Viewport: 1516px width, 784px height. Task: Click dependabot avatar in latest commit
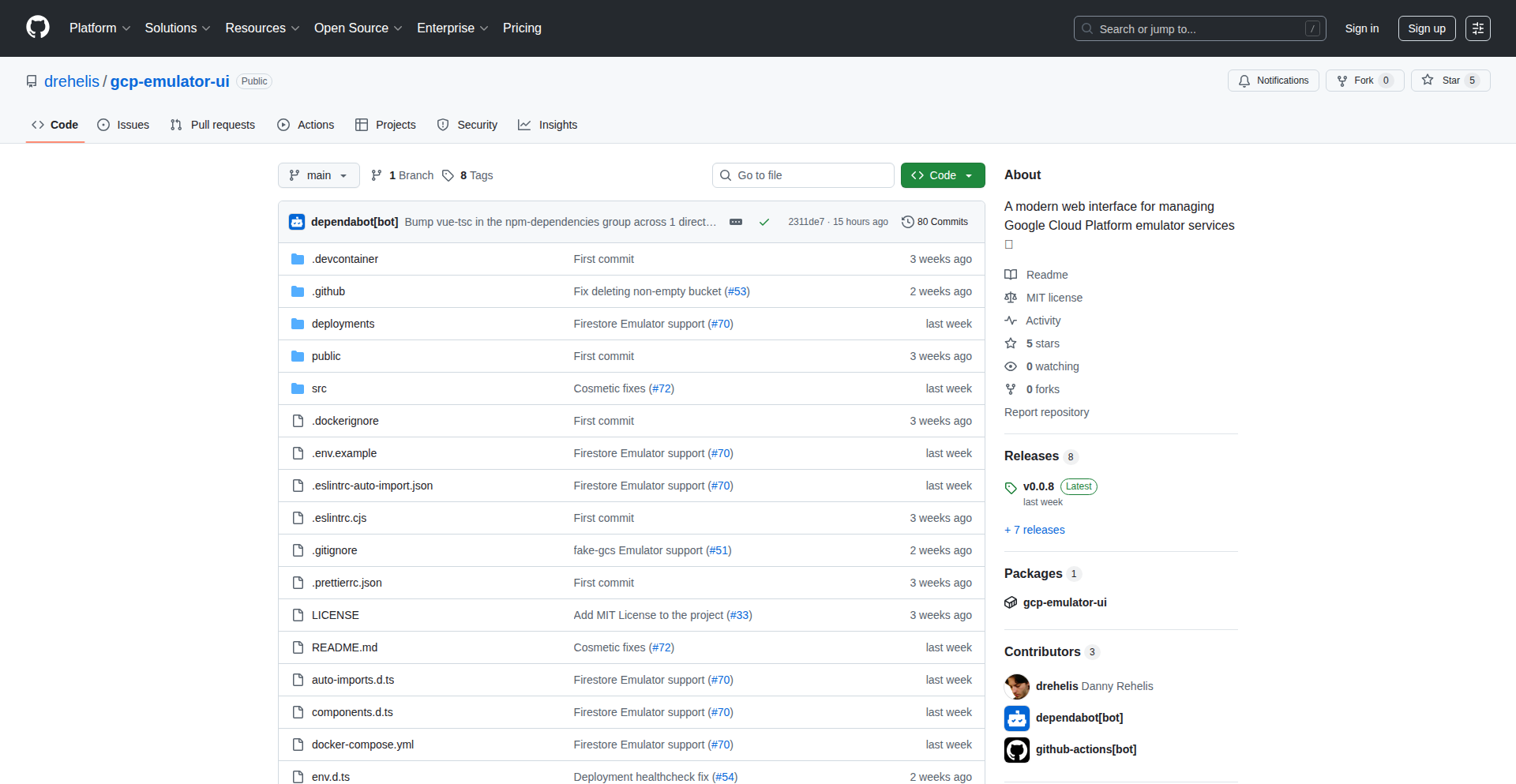tap(297, 222)
